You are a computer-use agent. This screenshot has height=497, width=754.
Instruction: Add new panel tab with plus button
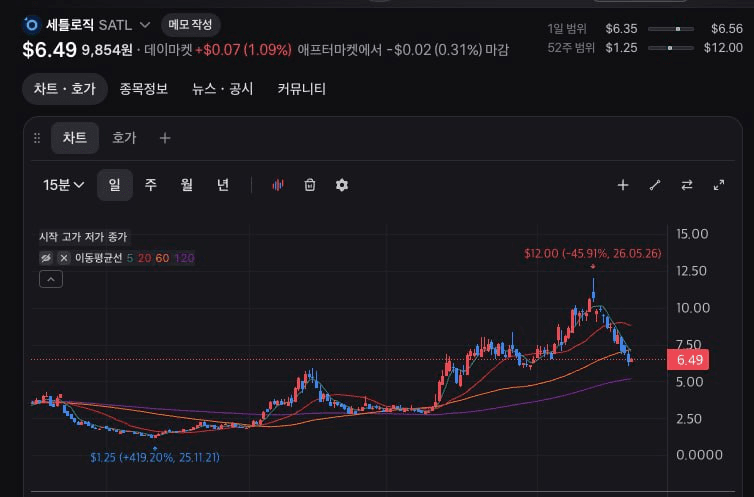coord(165,138)
